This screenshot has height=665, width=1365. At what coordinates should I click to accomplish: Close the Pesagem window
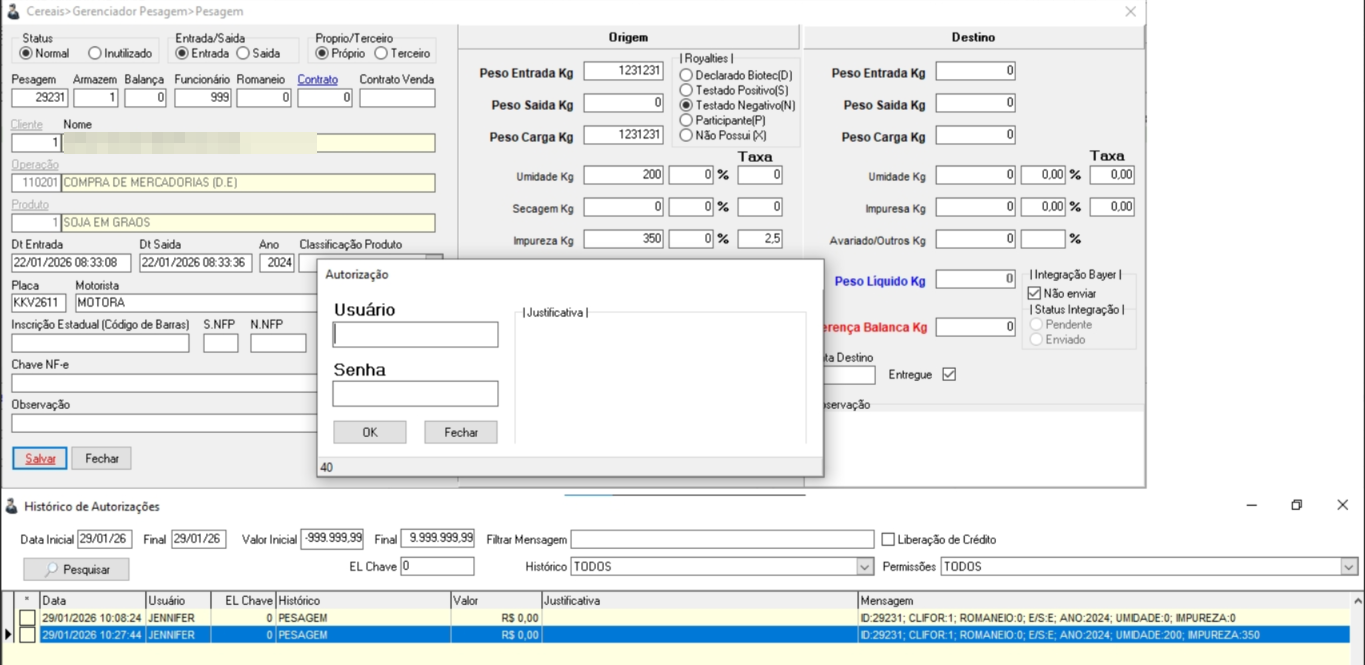1130,11
